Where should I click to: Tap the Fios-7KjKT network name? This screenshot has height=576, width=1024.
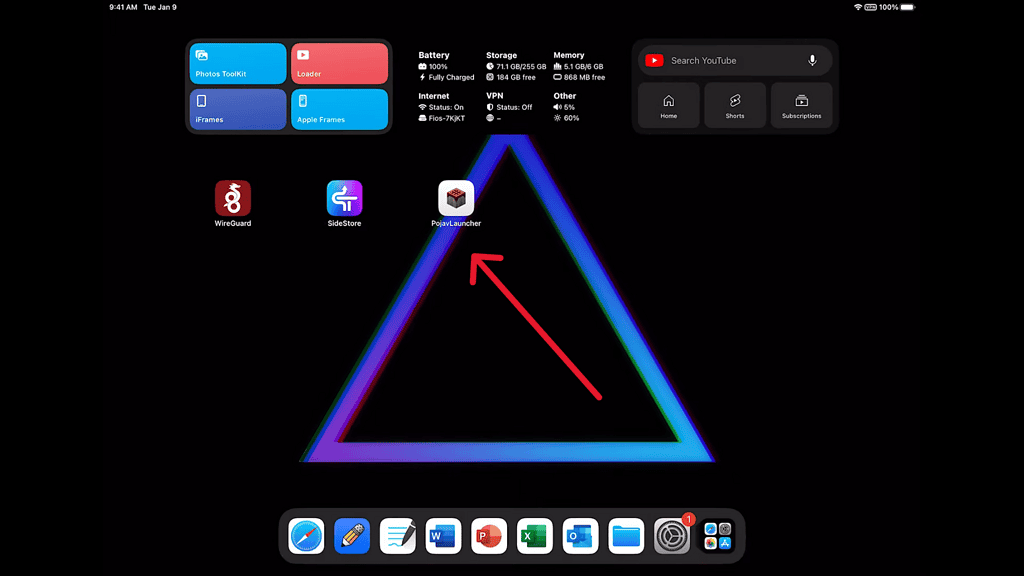pos(447,118)
